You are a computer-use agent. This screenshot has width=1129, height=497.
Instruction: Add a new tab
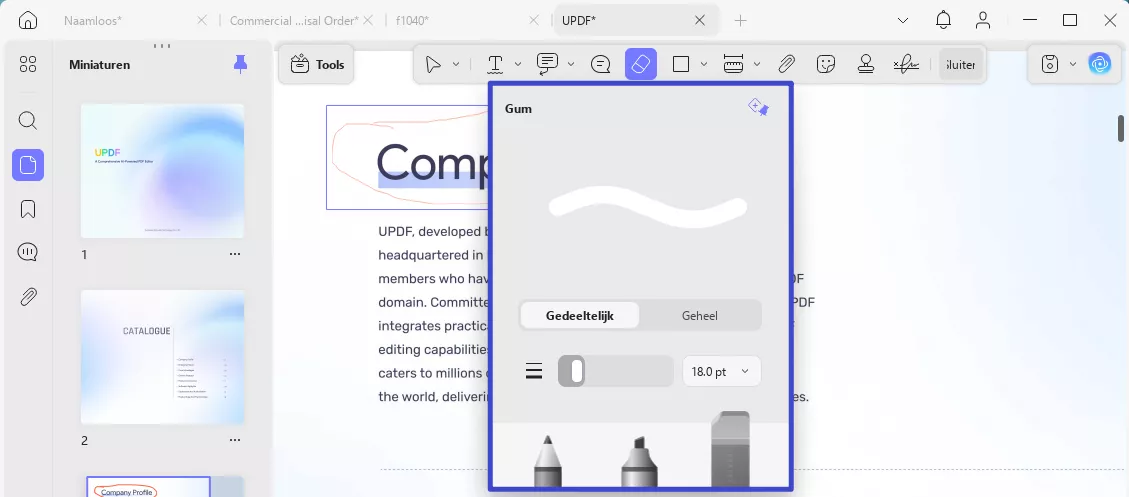740,21
